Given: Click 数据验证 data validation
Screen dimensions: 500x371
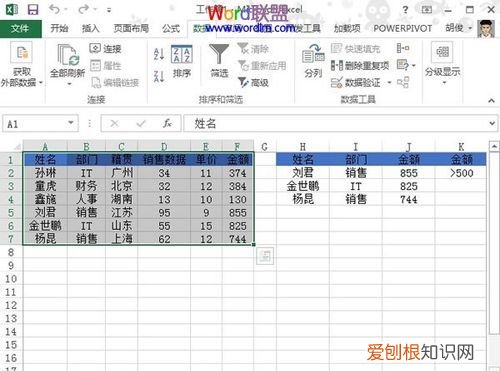Looking at the screenshot, I should [x=355, y=82].
